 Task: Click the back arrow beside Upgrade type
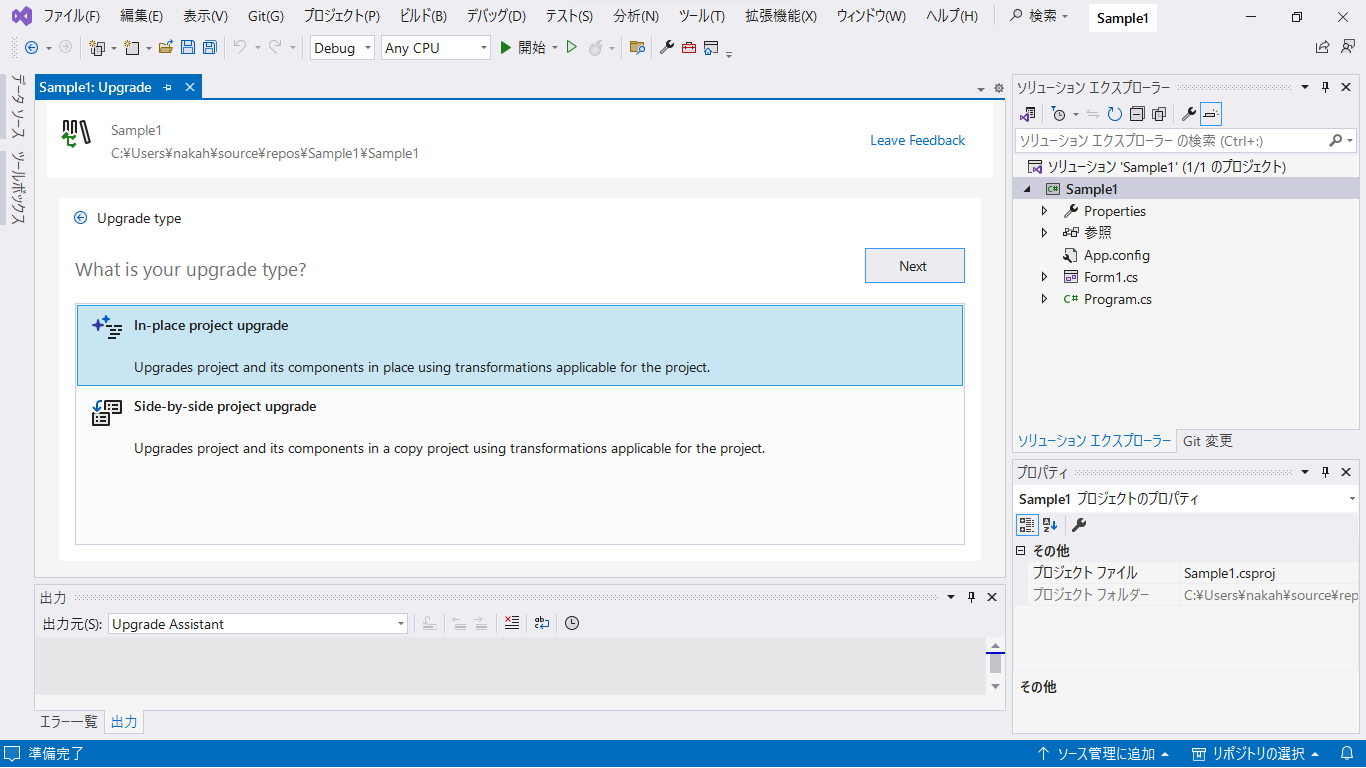pos(81,218)
